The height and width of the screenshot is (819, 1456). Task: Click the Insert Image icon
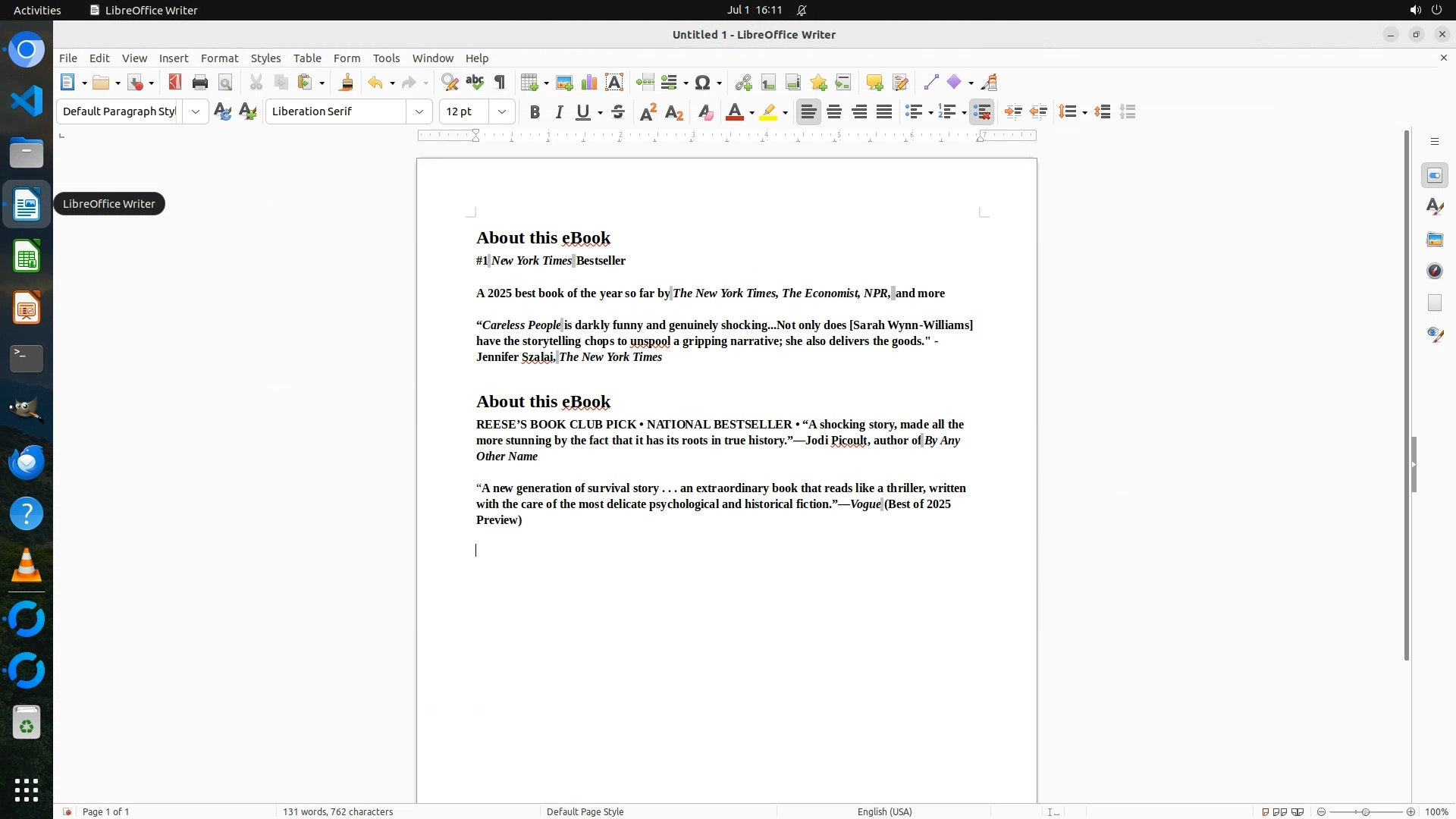point(564,83)
